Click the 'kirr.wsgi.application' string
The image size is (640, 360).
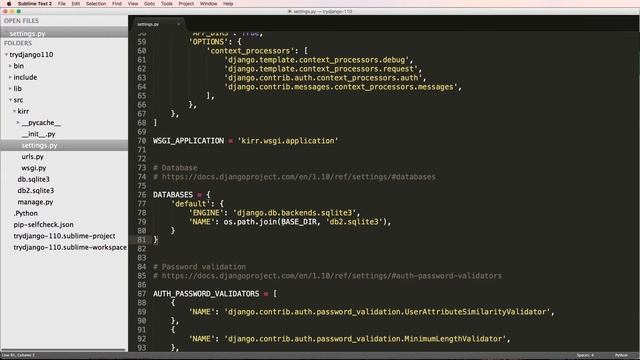288,141
